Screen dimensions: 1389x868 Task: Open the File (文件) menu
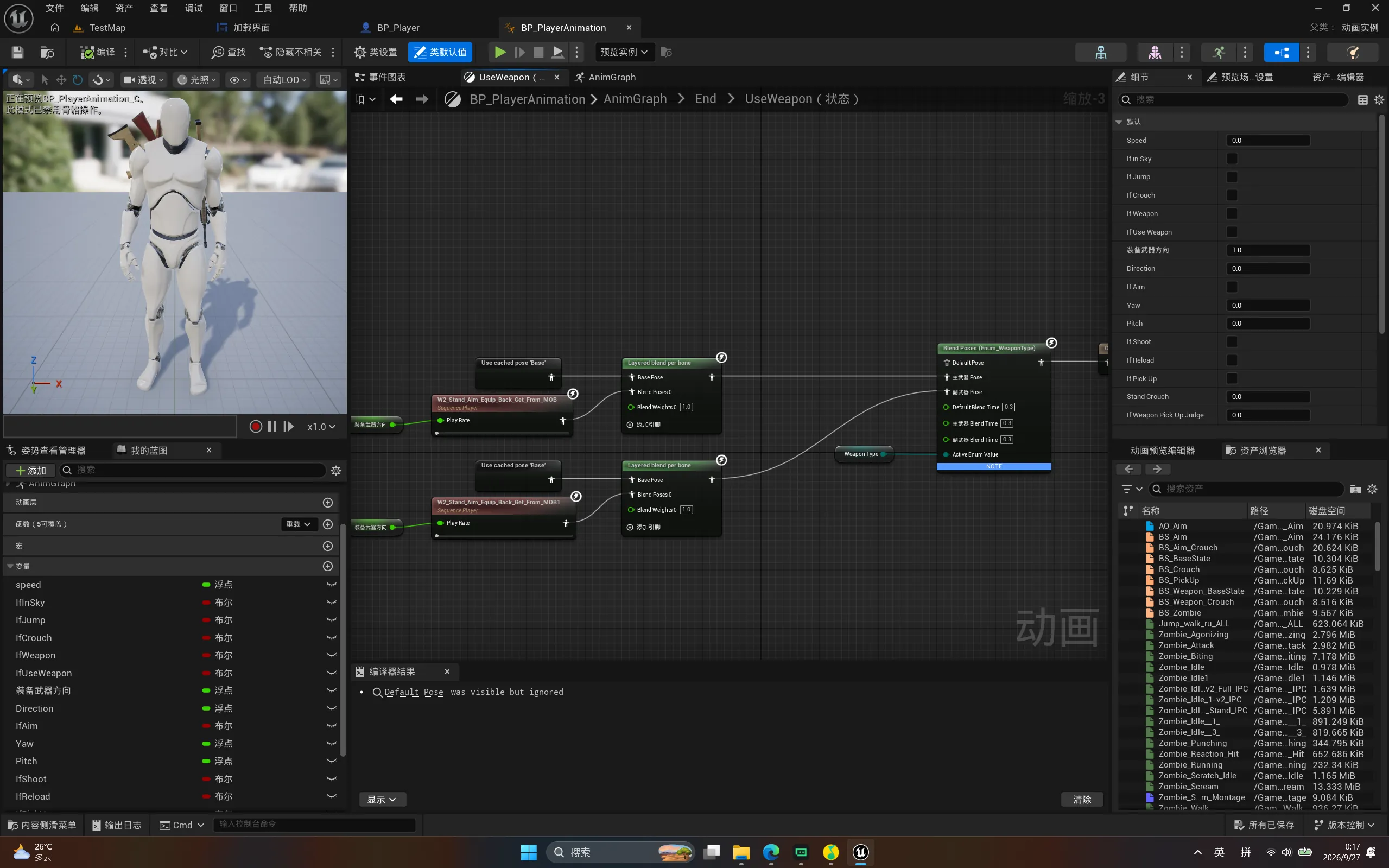(54, 8)
